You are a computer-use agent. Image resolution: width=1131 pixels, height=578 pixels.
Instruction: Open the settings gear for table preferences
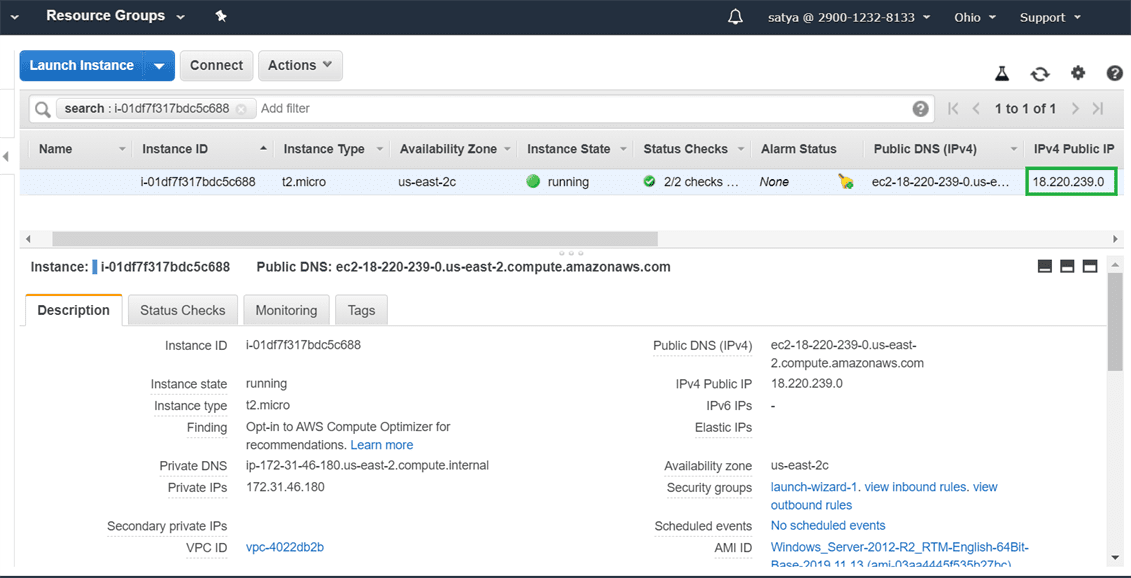point(1077,73)
